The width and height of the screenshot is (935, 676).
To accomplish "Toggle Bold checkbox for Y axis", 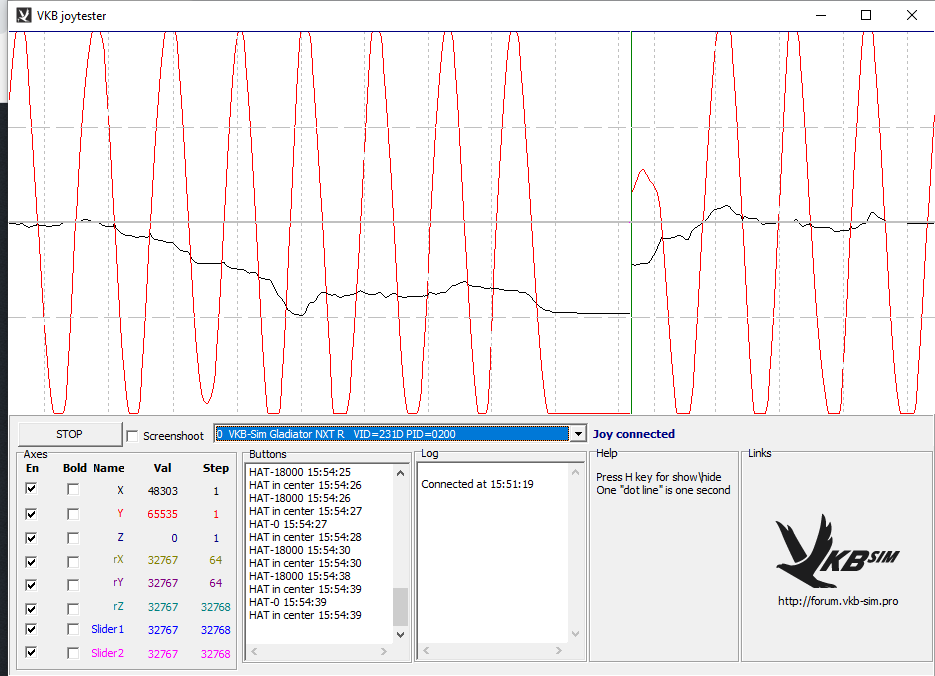I will click(73, 513).
